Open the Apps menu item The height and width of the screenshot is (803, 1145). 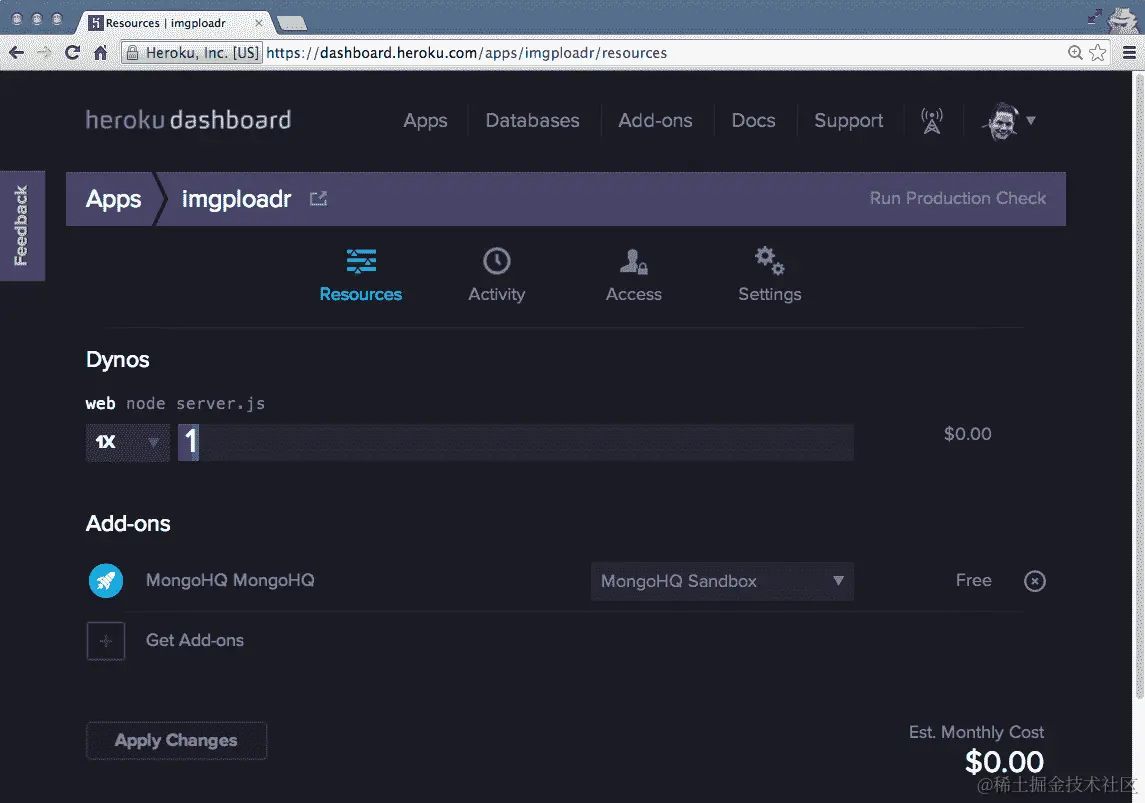coord(425,120)
